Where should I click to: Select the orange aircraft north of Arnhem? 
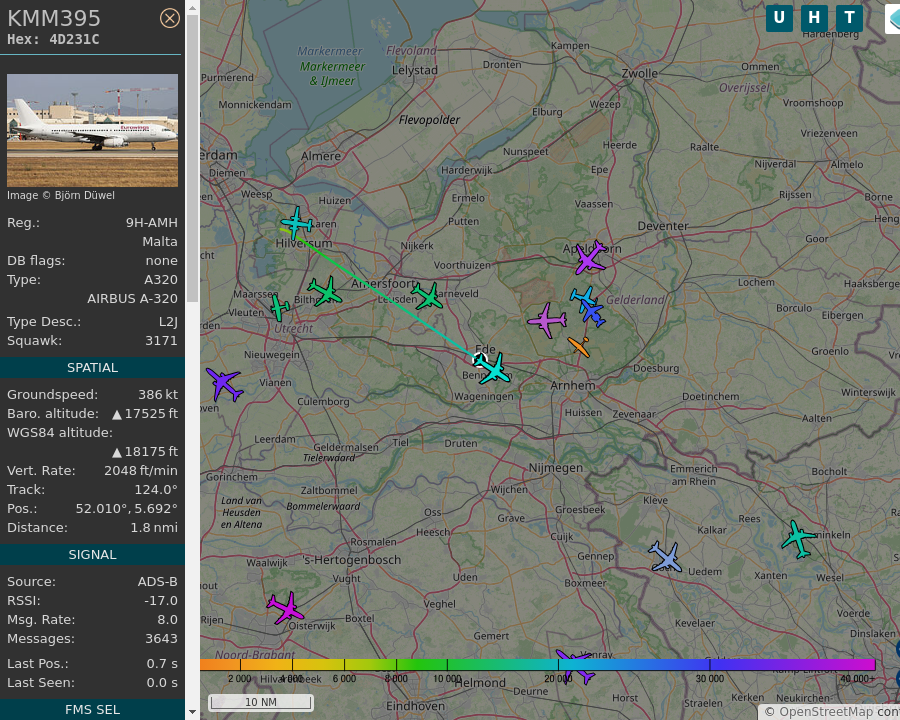pos(579,347)
